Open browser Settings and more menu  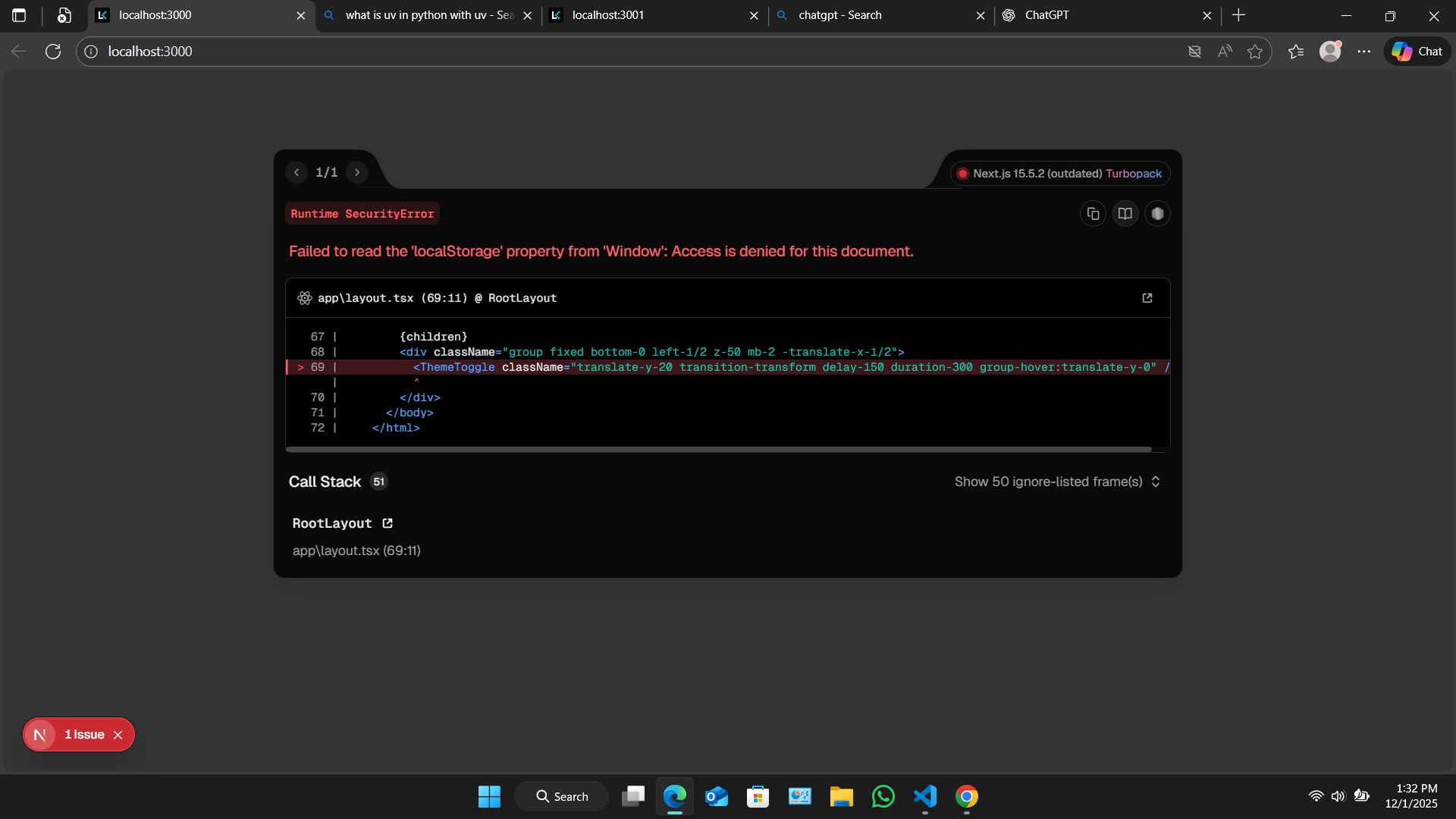point(1364,52)
